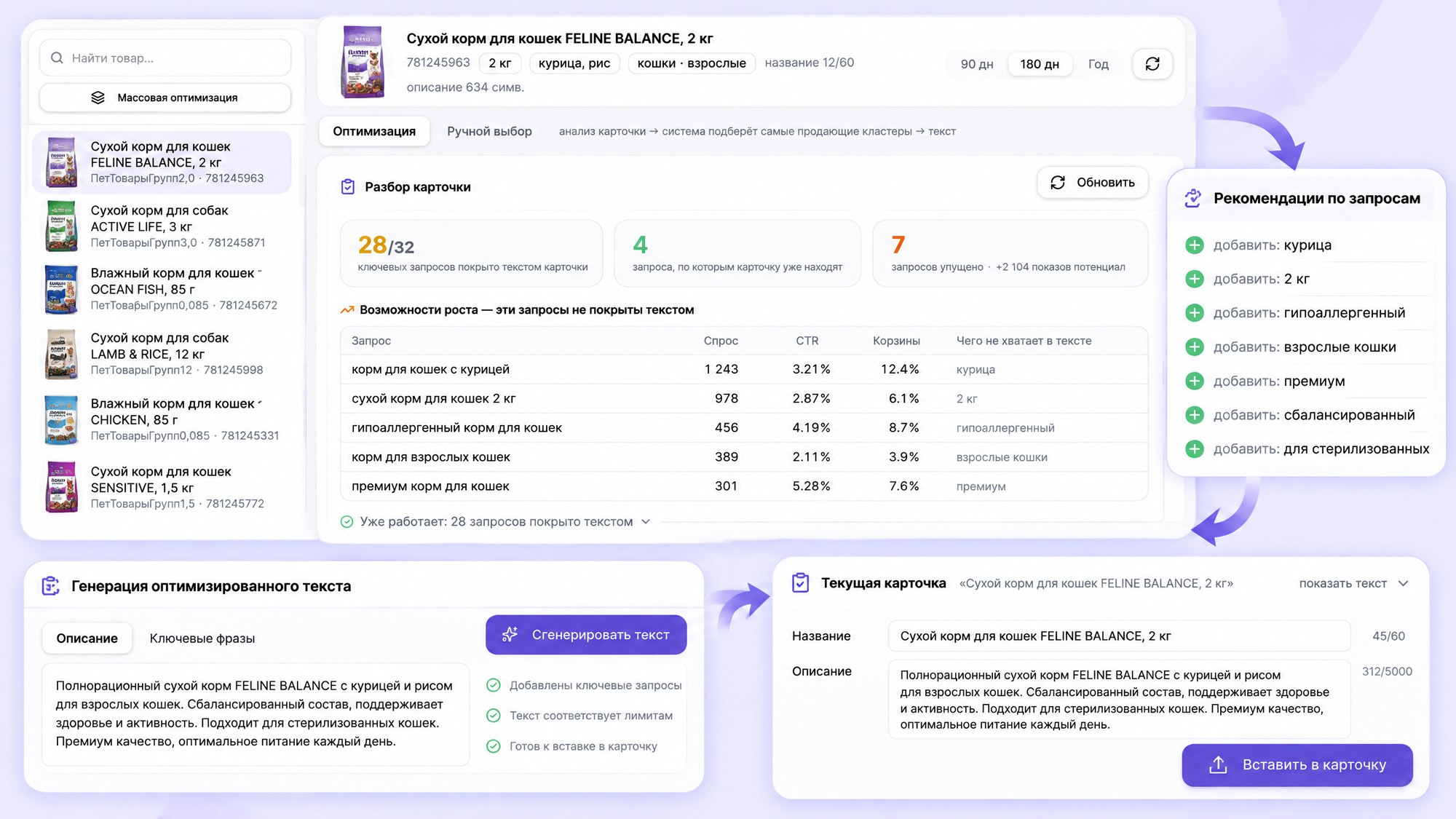Click the Разбор карточки clipboard icon
The height and width of the screenshot is (819, 1456).
point(348,187)
